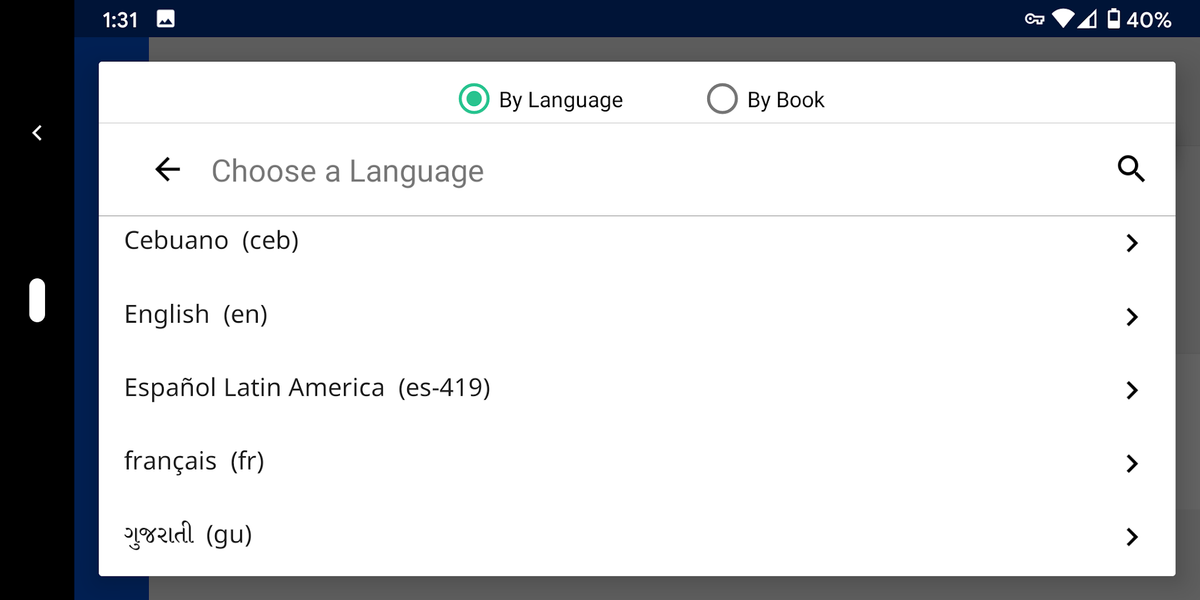Tap the back arrow beside Choose a Language

(x=168, y=170)
